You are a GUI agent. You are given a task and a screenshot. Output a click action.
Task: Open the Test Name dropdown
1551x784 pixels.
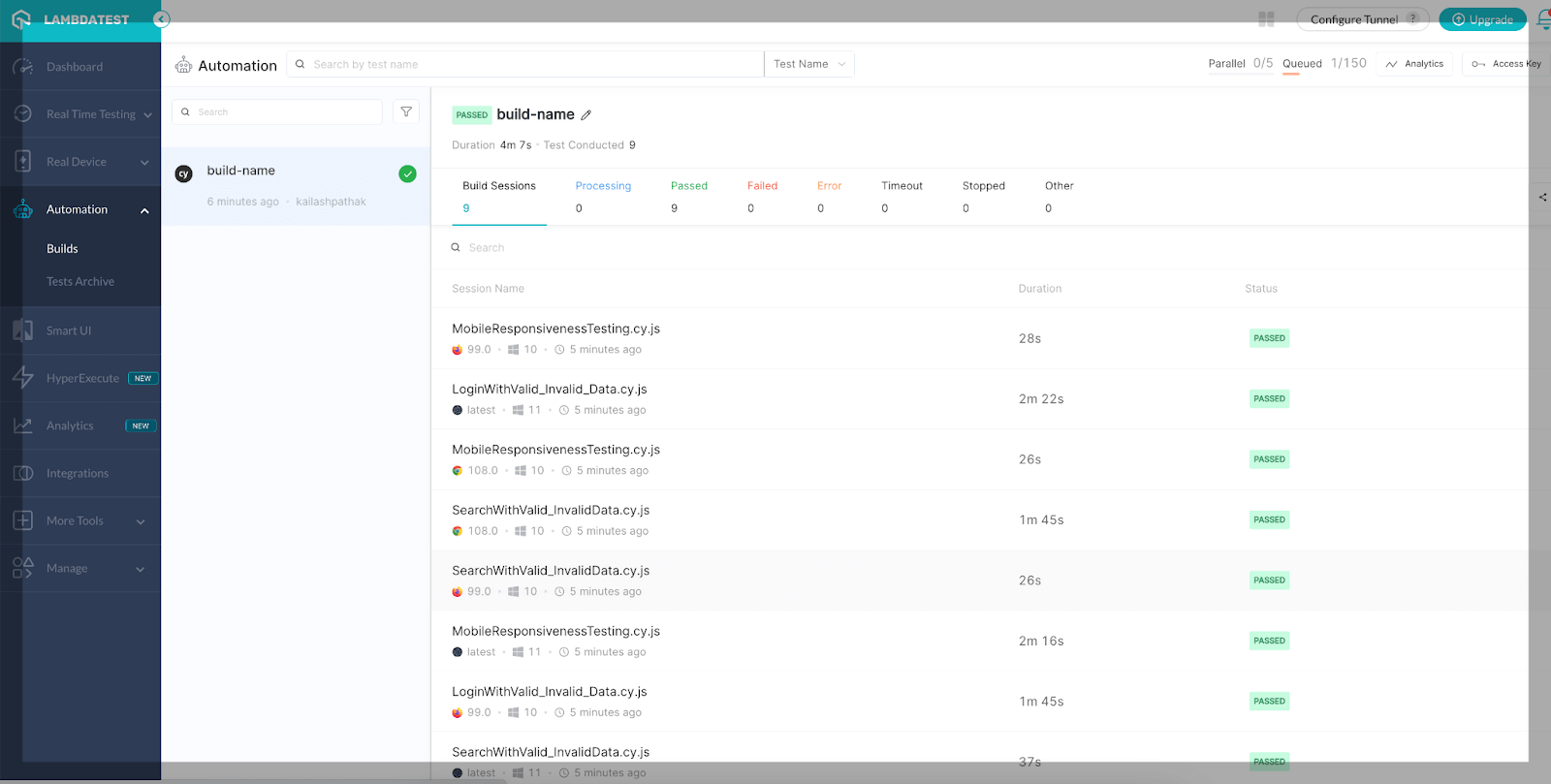click(808, 64)
